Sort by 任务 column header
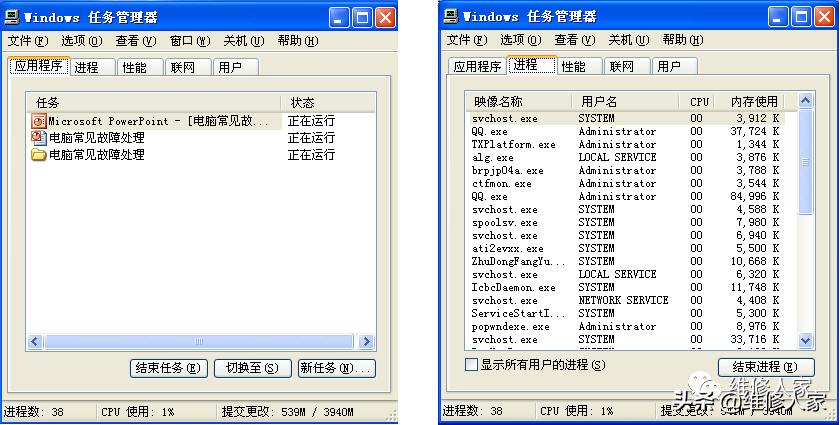Image resolution: width=840 pixels, height=425 pixels. coord(154,102)
